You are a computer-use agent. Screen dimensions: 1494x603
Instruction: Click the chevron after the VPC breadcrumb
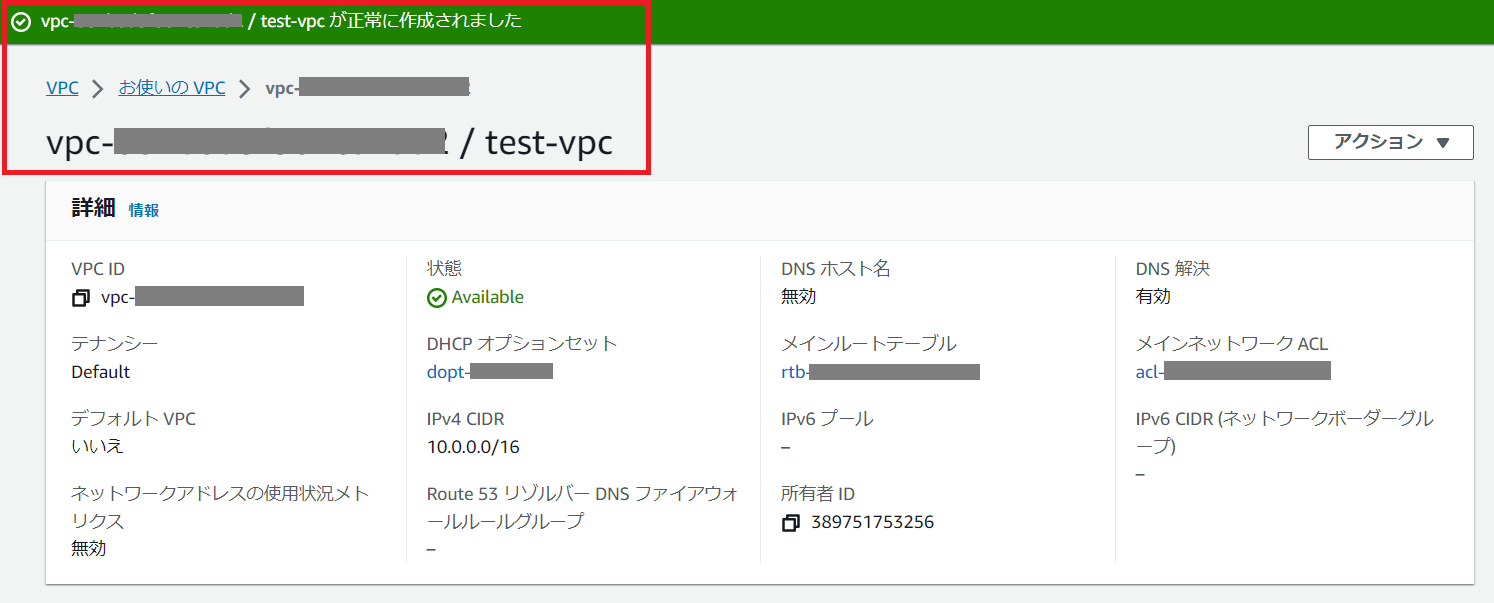97,88
